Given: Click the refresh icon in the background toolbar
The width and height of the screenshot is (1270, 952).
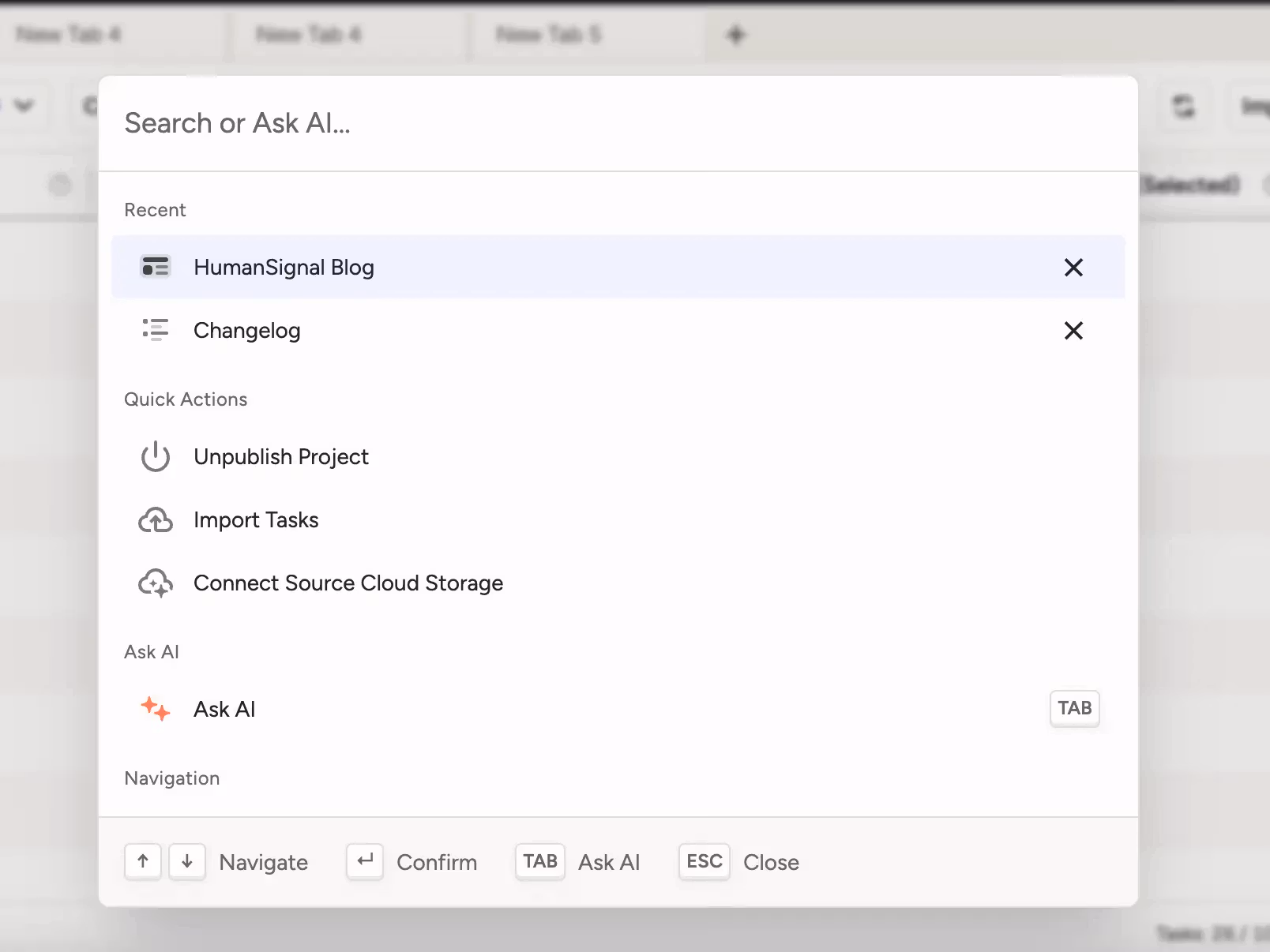Looking at the screenshot, I should click(x=1184, y=107).
